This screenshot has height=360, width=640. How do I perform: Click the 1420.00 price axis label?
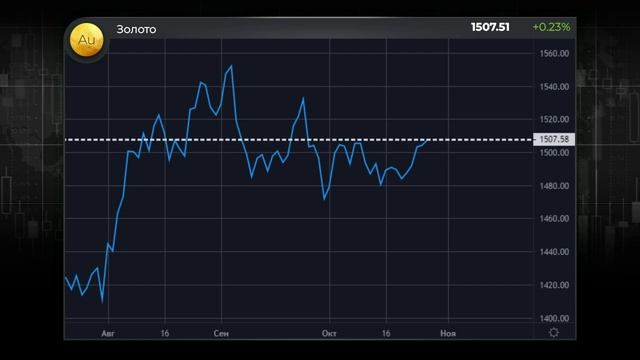pyautogui.click(x=554, y=285)
